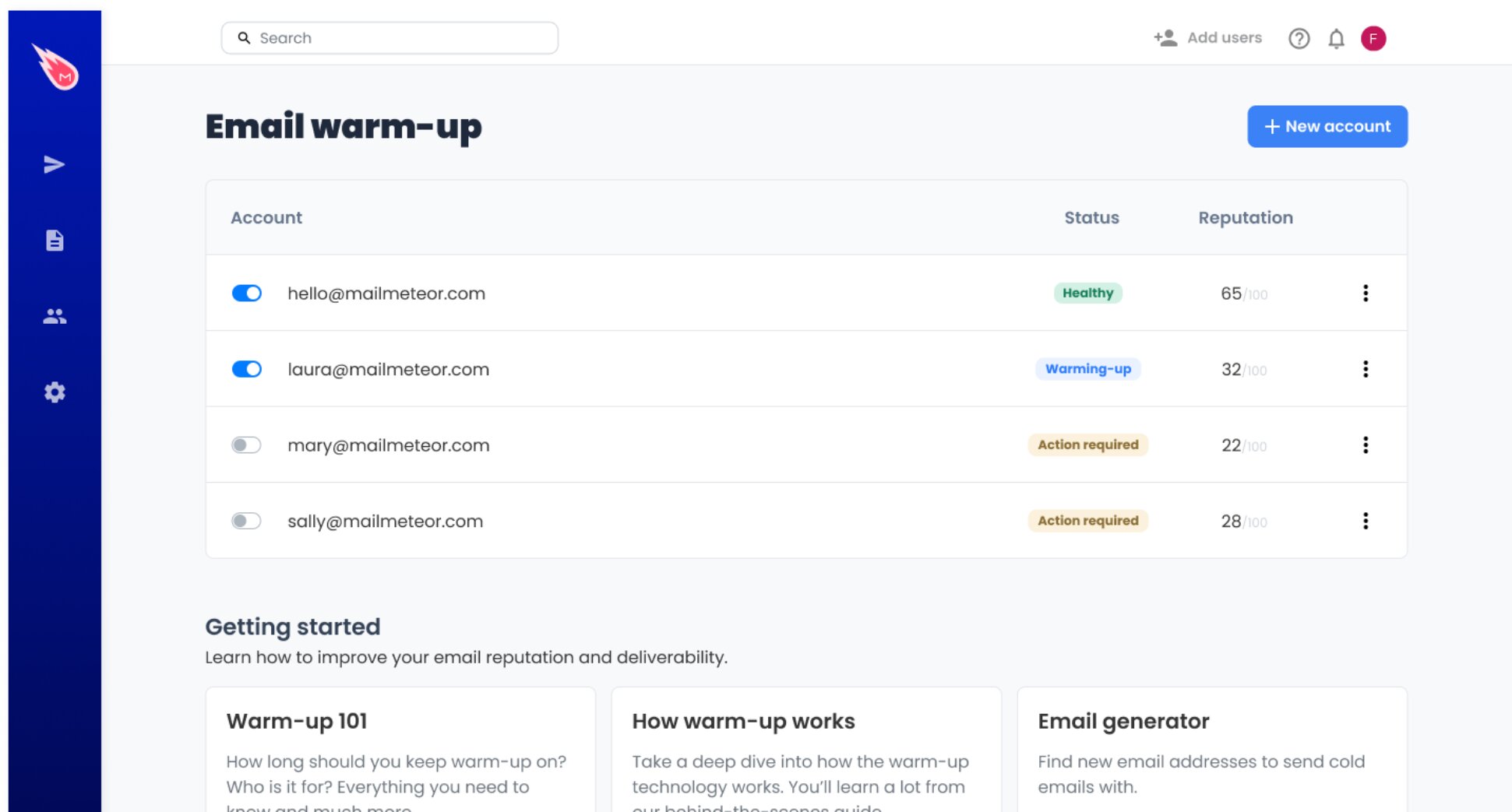
Task: Click the Add users person icon
Action: point(1165,38)
